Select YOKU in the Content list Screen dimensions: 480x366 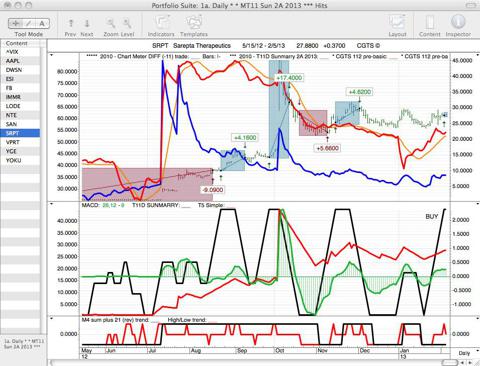(20, 160)
